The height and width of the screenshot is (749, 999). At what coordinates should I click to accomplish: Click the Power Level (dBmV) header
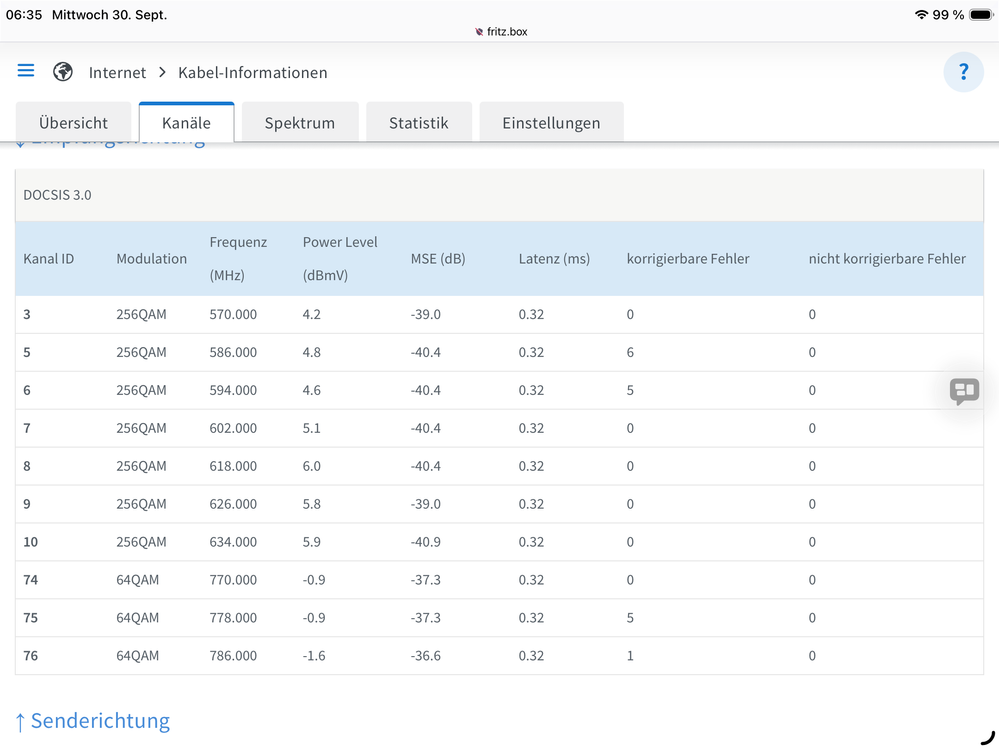pos(340,259)
